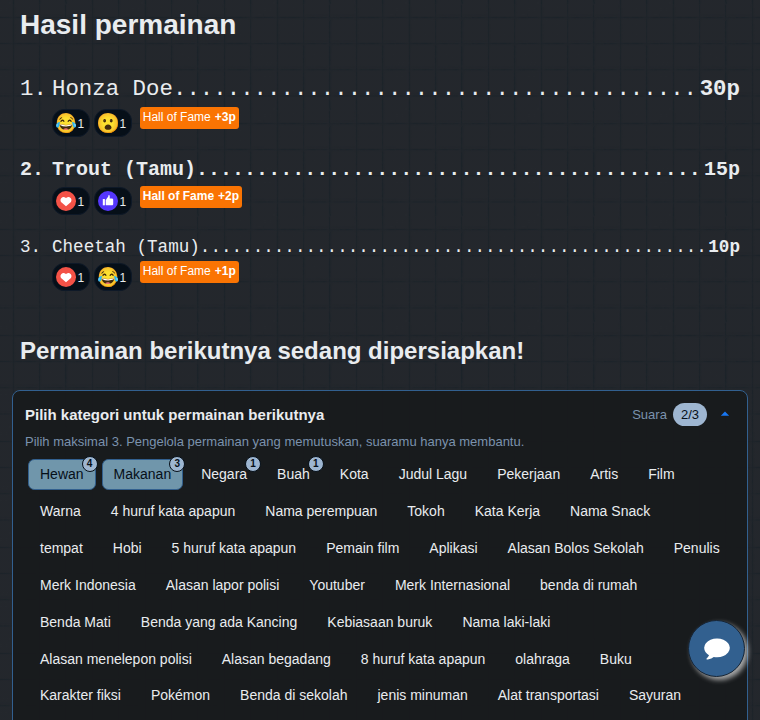Select the olahraga category
The image size is (760, 720).
(x=542, y=659)
